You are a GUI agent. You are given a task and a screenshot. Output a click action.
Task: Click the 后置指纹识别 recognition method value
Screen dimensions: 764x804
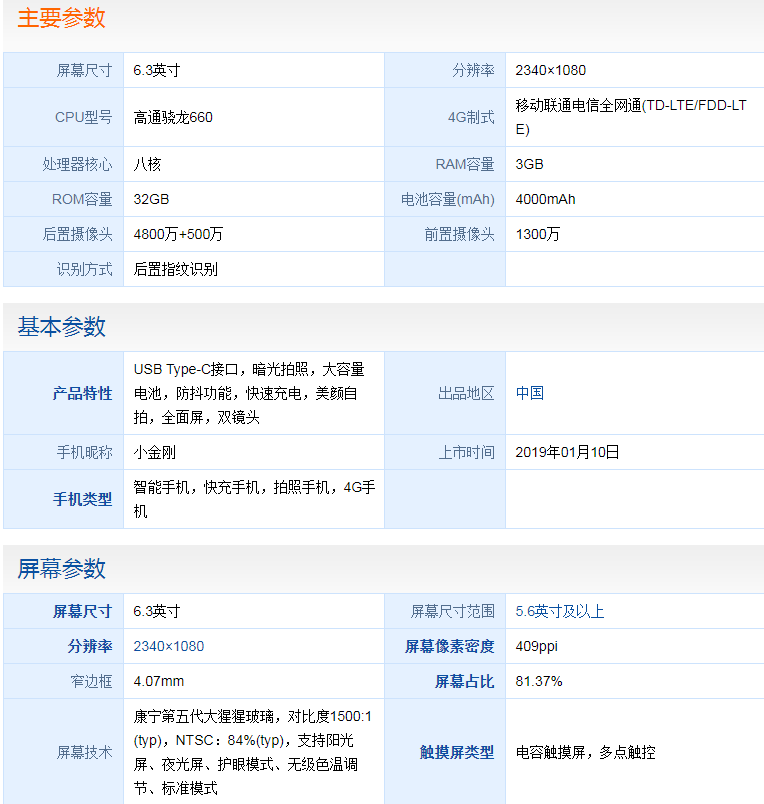pyautogui.click(x=175, y=269)
